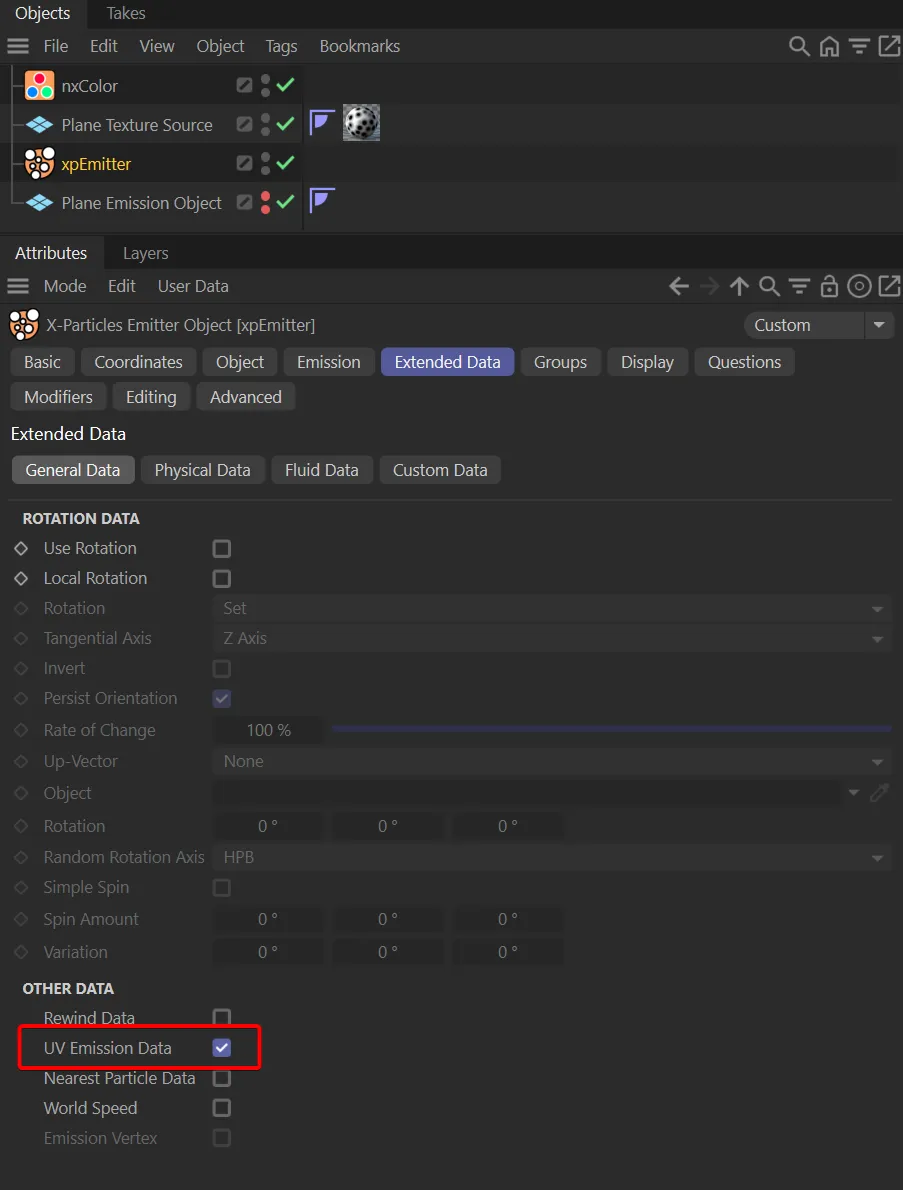Screen dimensions: 903x1190
Task: Click the material tag on Plane Texture Source
Action: click(361, 124)
